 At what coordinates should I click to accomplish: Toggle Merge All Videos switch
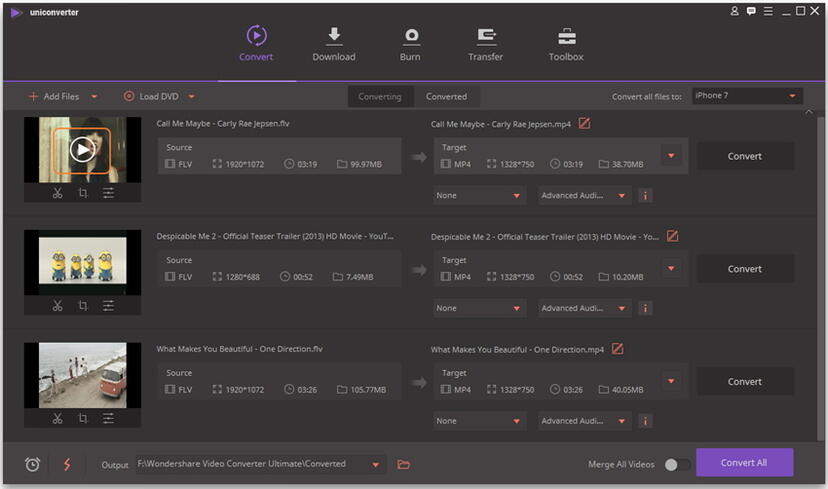tap(677, 465)
